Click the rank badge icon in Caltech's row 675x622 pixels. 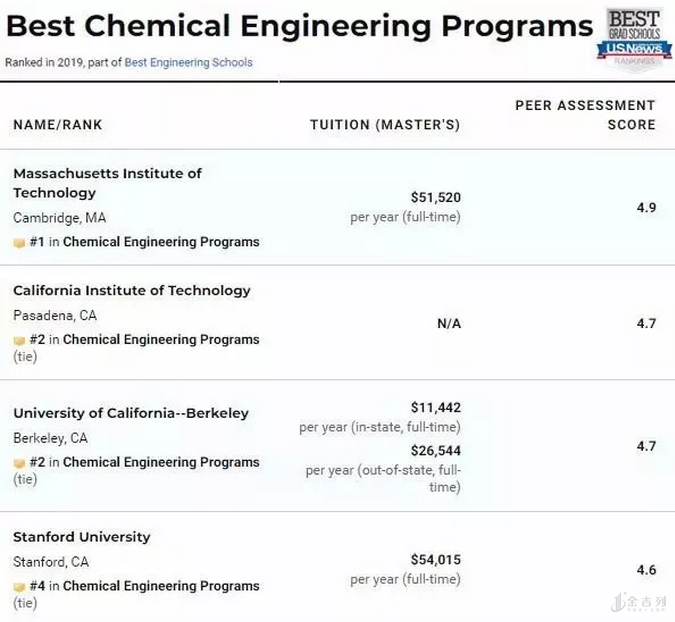click(x=19, y=340)
